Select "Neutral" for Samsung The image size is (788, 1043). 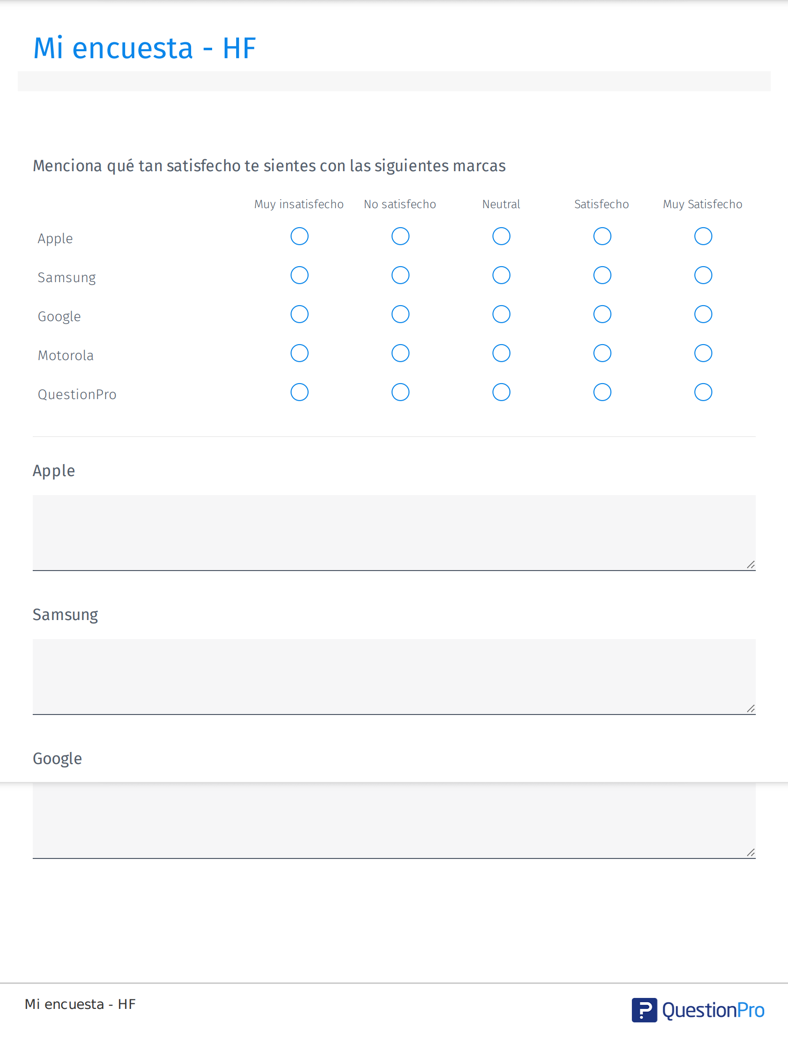tap(501, 275)
